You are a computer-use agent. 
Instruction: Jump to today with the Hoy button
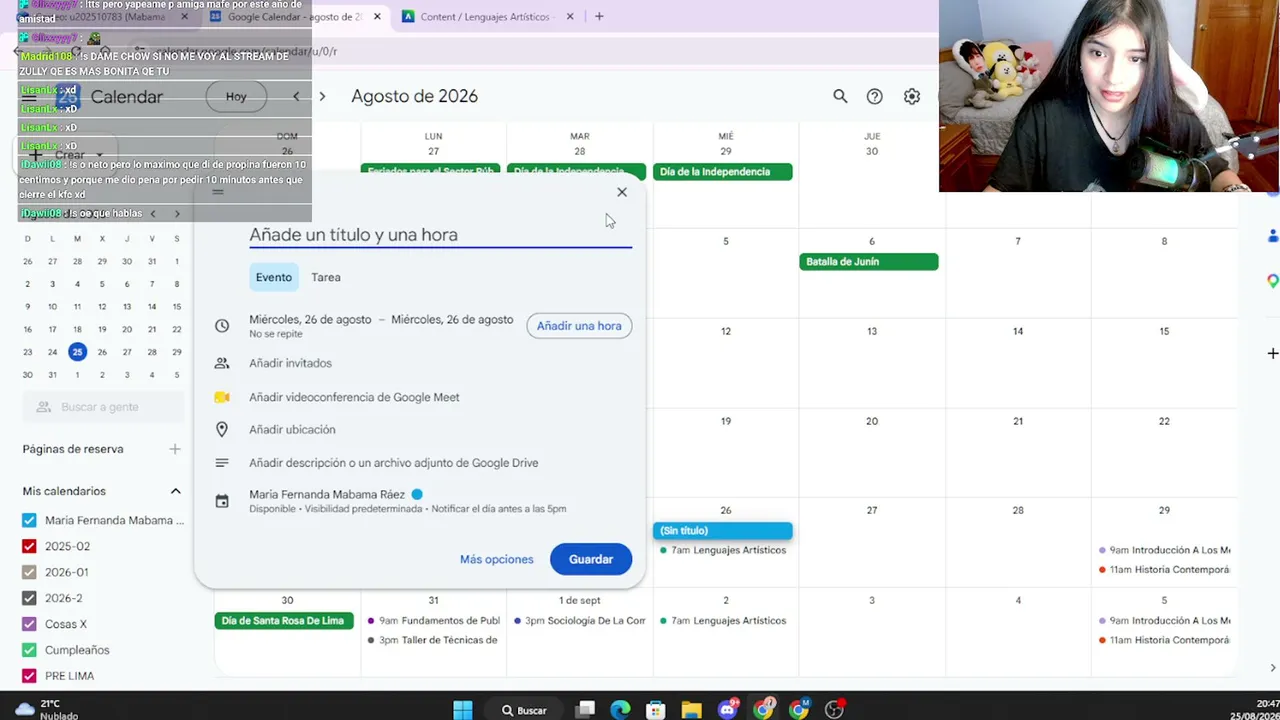tap(236, 96)
